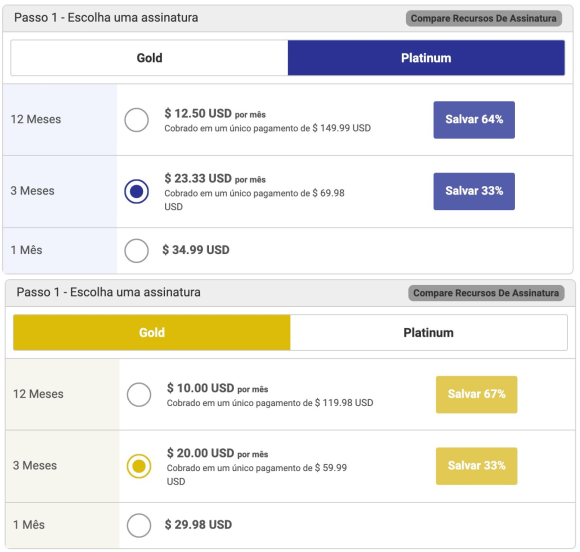The height and width of the screenshot is (552, 580).
Task: Switch to Platinum tab in bottom panel
Action: coord(429,333)
